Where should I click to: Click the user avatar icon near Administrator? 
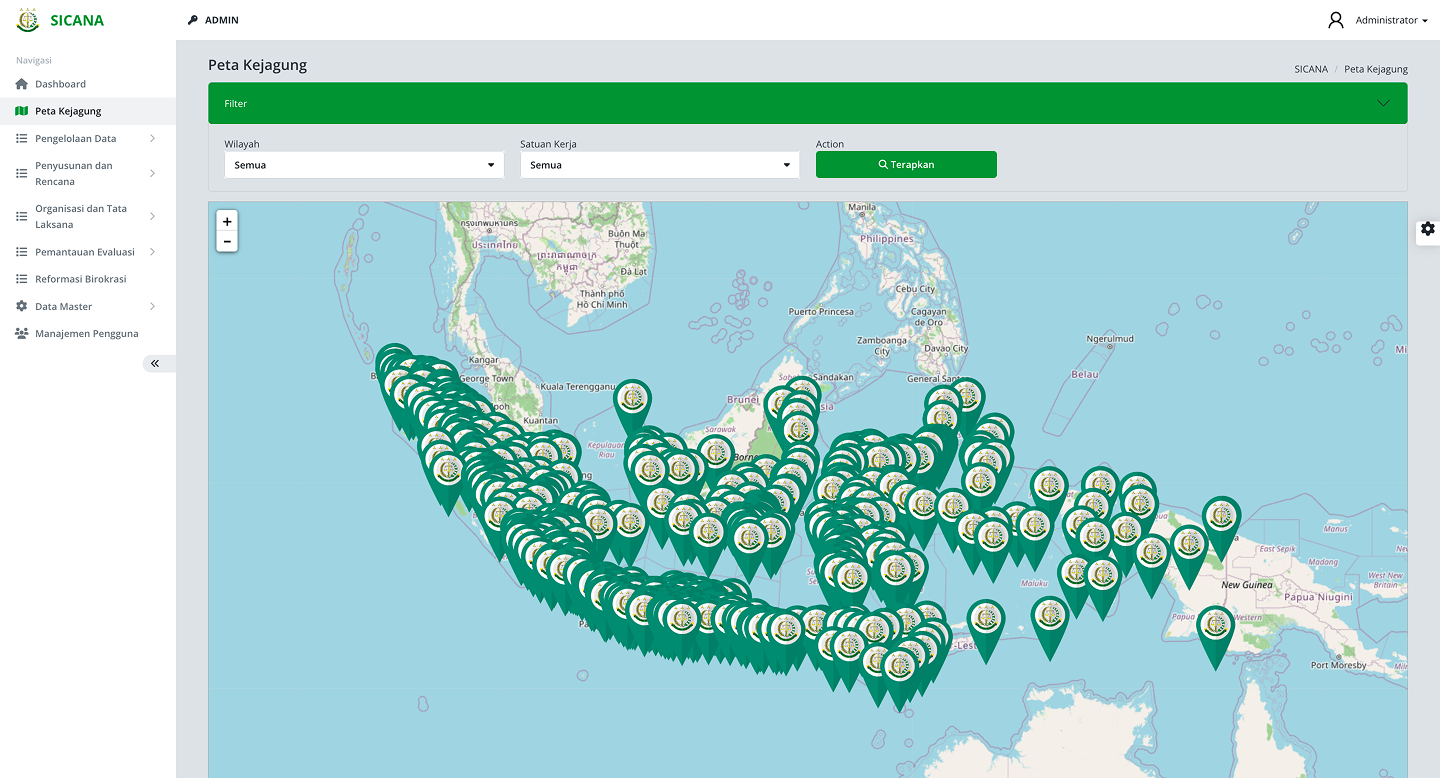pyautogui.click(x=1336, y=20)
